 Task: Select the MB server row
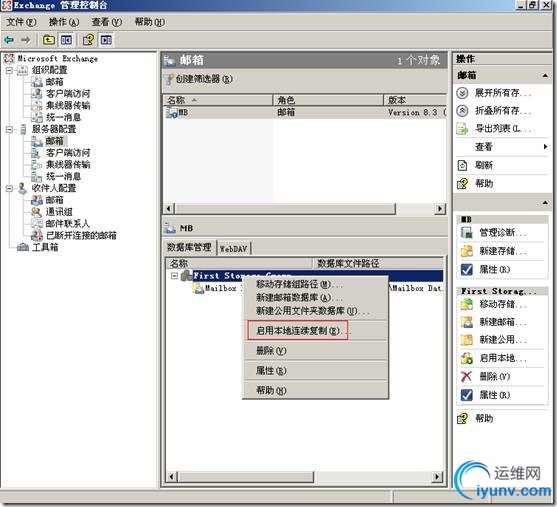(305, 113)
